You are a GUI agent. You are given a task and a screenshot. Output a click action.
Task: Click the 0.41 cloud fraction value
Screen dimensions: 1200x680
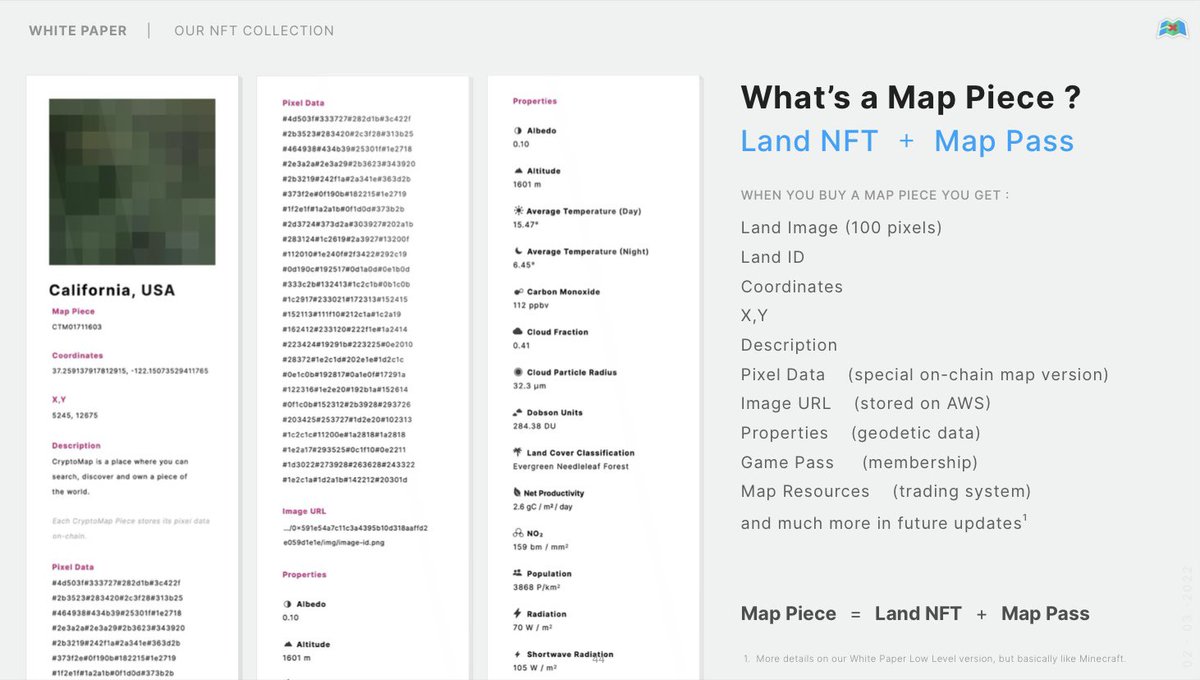(x=521, y=346)
